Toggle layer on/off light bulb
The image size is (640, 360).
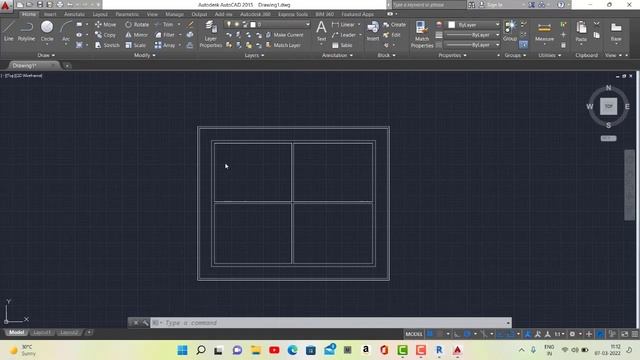tap(229, 24)
